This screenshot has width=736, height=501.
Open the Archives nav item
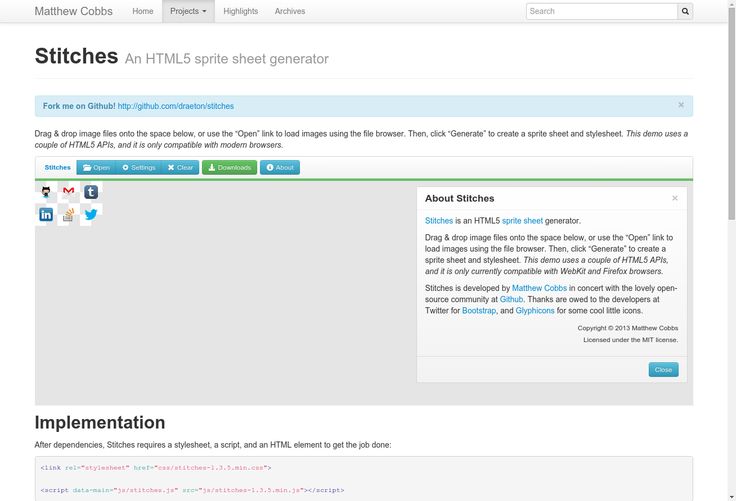pos(290,11)
